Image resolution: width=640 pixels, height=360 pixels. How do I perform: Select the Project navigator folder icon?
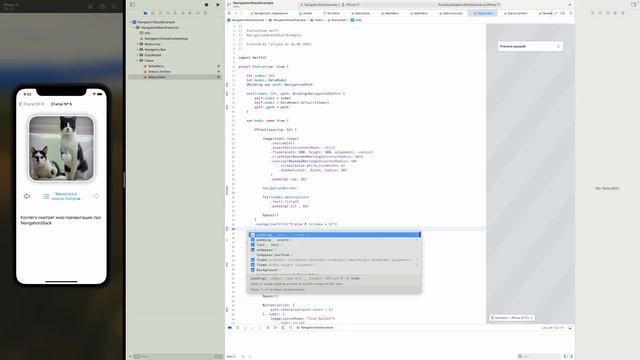145,13
